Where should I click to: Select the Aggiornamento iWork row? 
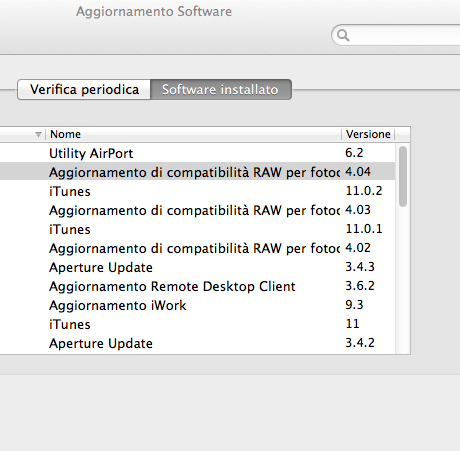tap(198, 305)
